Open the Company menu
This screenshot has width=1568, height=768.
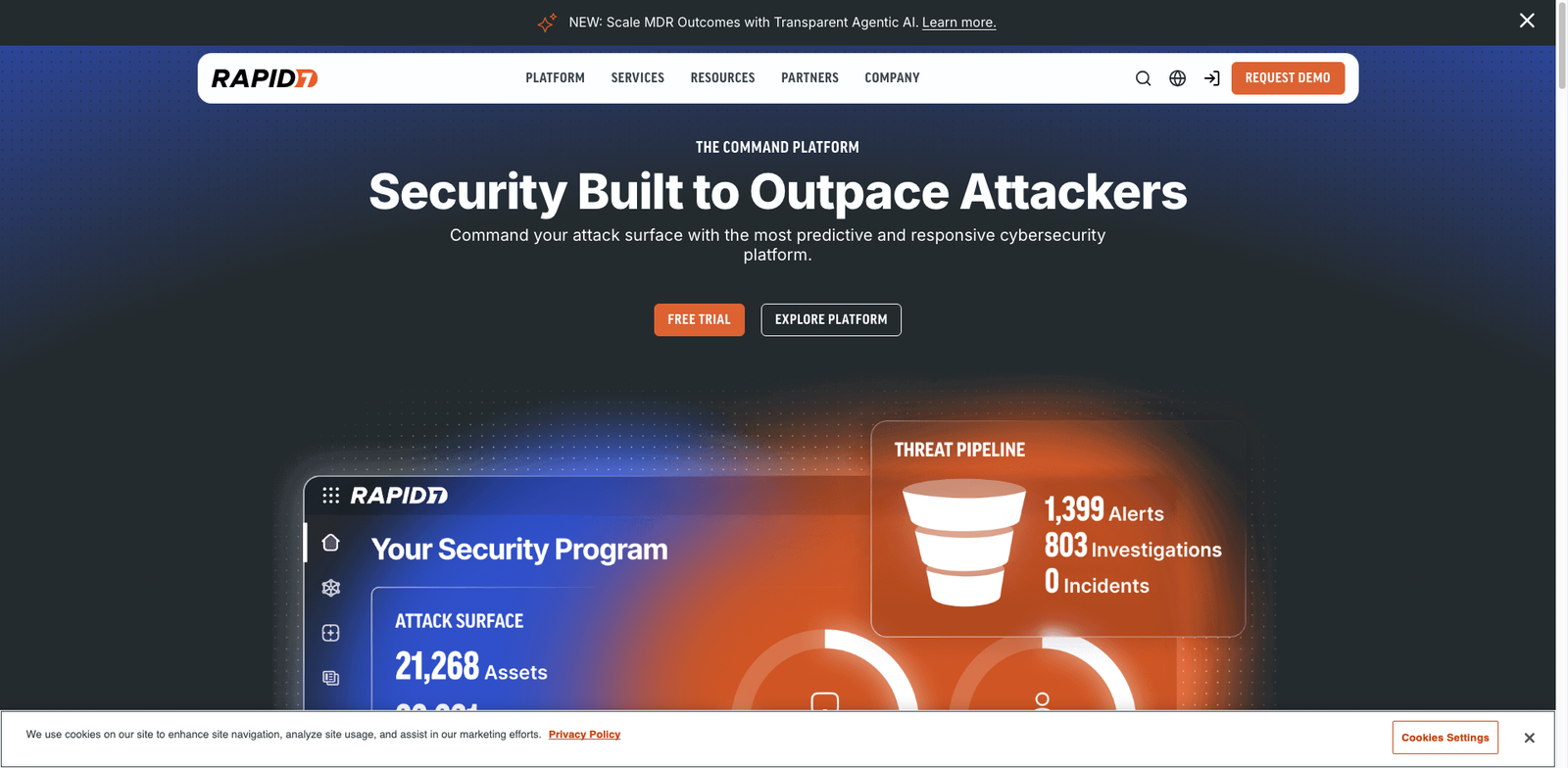[892, 77]
